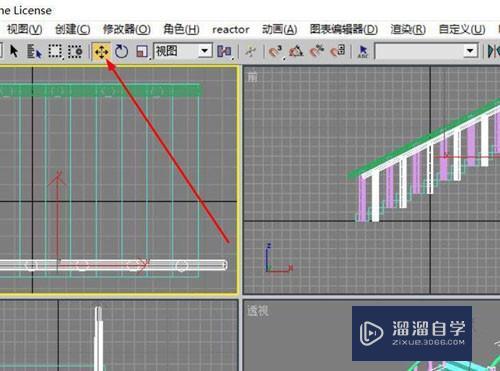The height and width of the screenshot is (371, 500).
Task: Open the 渲染(R) menu
Action: tap(408, 30)
